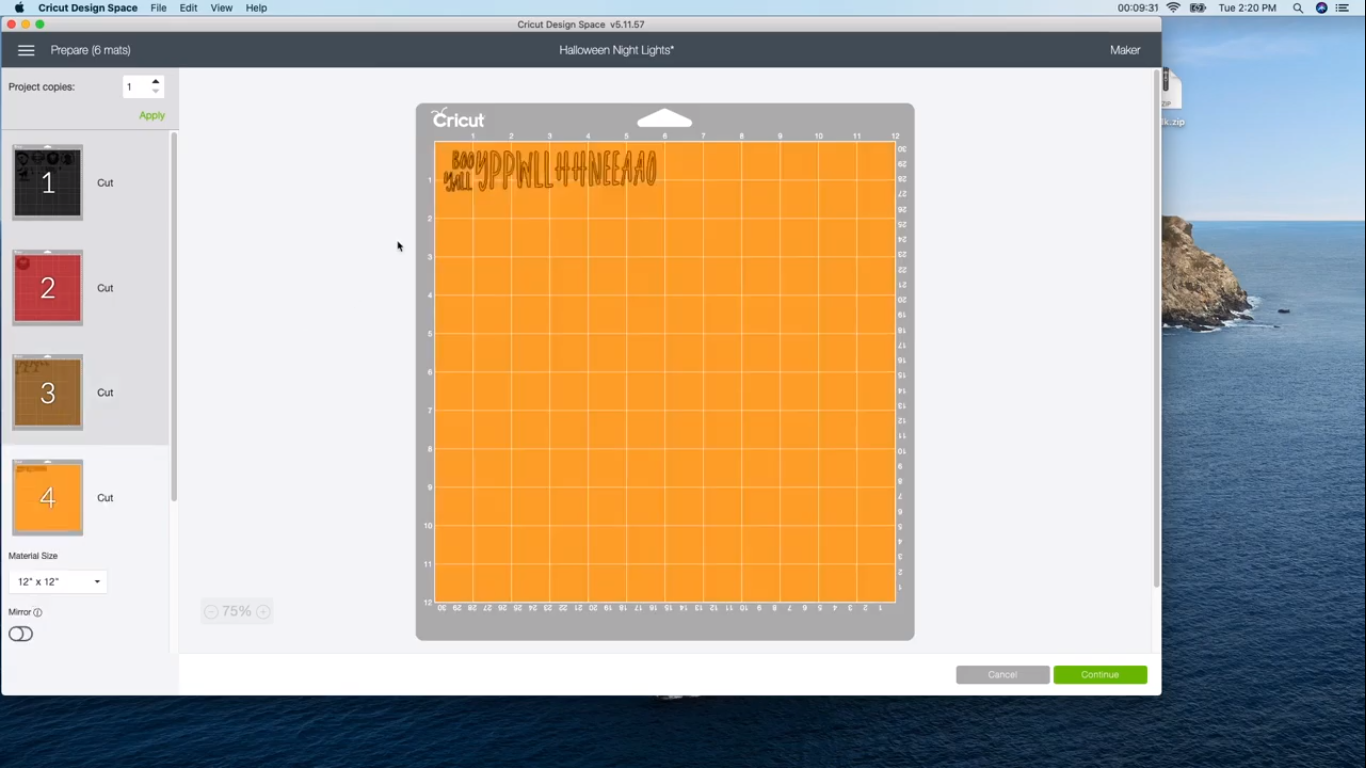Select the red mat 2 thumbnail
This screenshot has height=768, width=1366.
pos(47,287)
